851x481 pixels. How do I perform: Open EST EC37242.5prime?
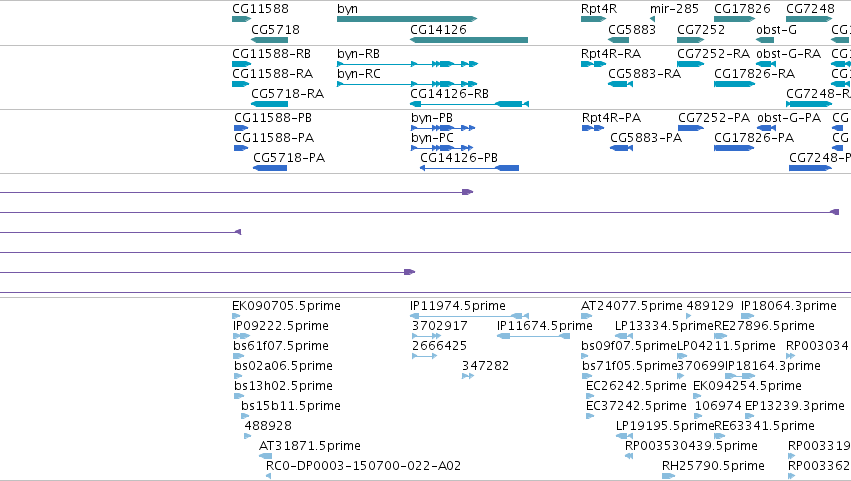coord(636,406)
